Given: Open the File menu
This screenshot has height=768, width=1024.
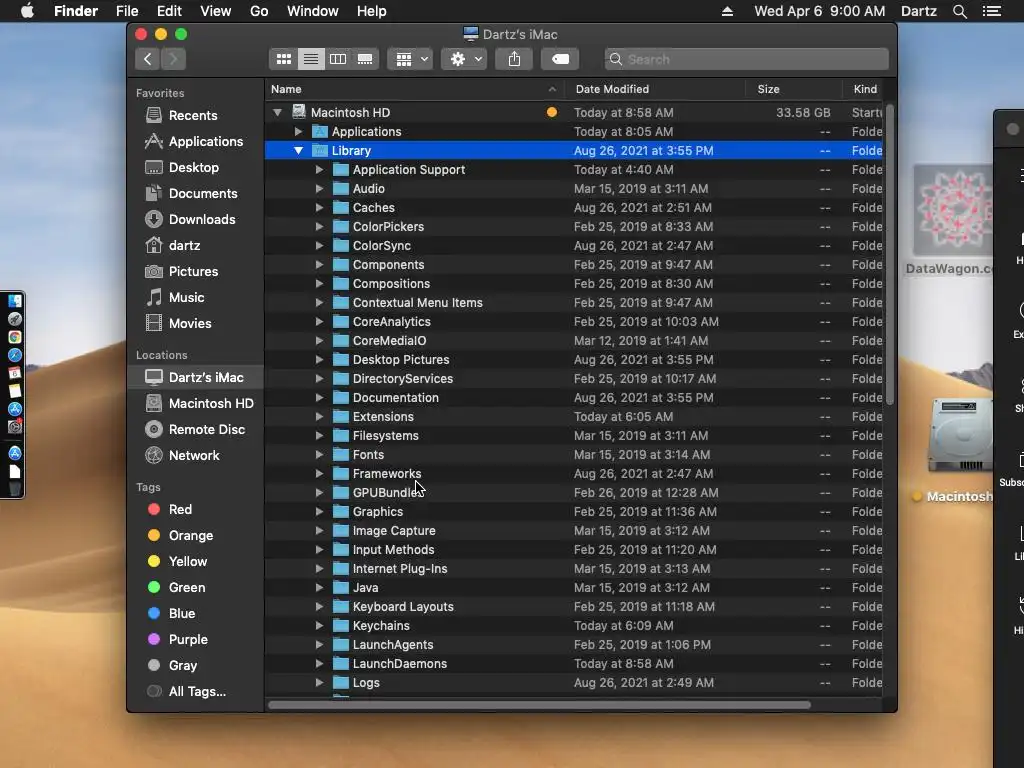Looking at the screenshot, I should coord(127,11).
